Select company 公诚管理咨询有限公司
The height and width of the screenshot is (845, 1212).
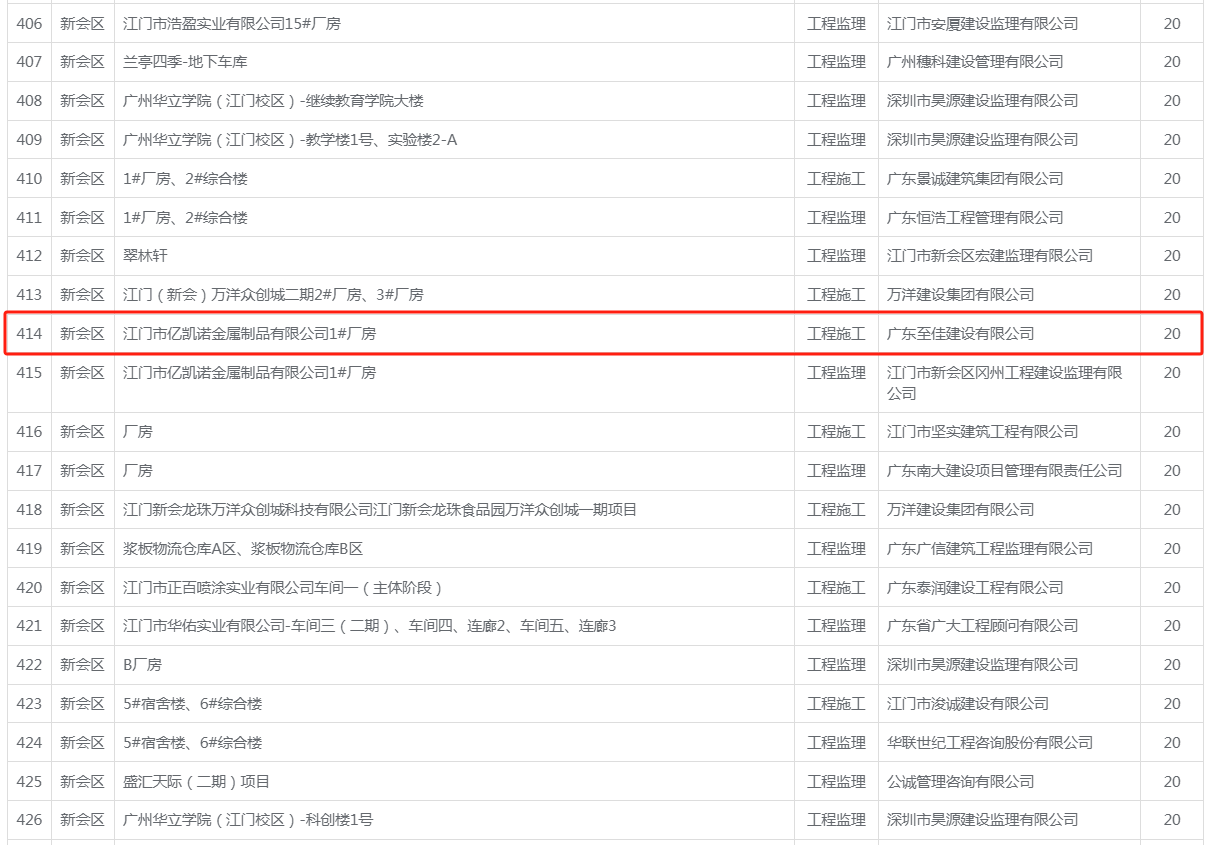click(961, 782)
